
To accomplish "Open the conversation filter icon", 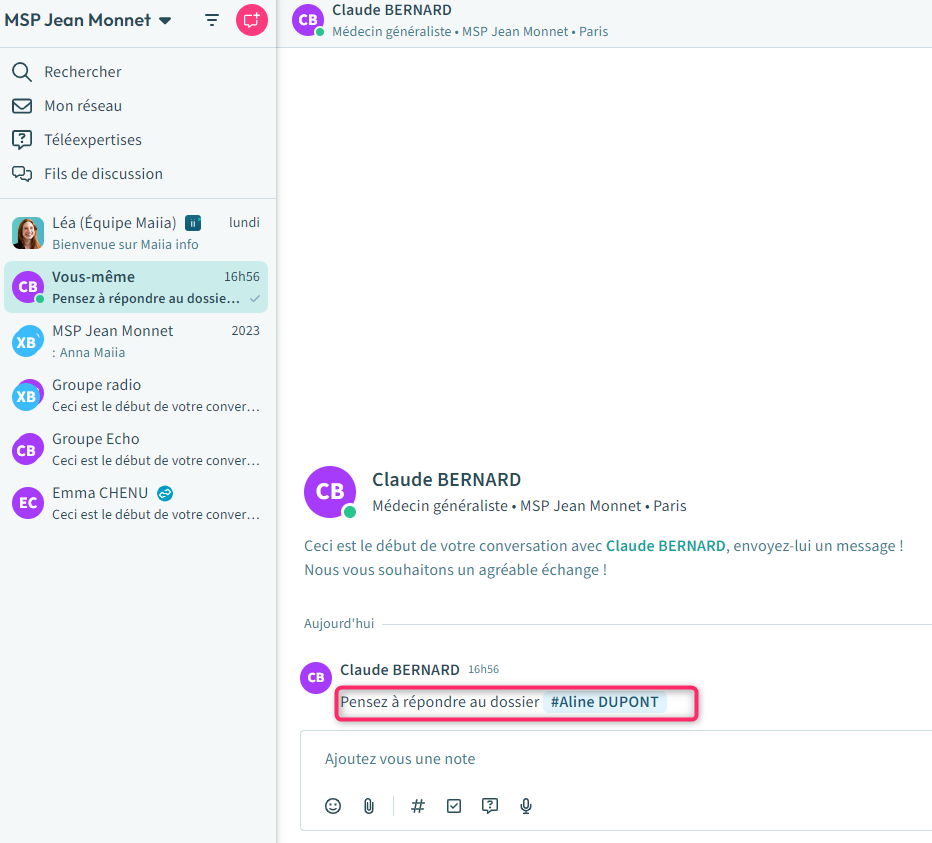I will click(212, 20).
